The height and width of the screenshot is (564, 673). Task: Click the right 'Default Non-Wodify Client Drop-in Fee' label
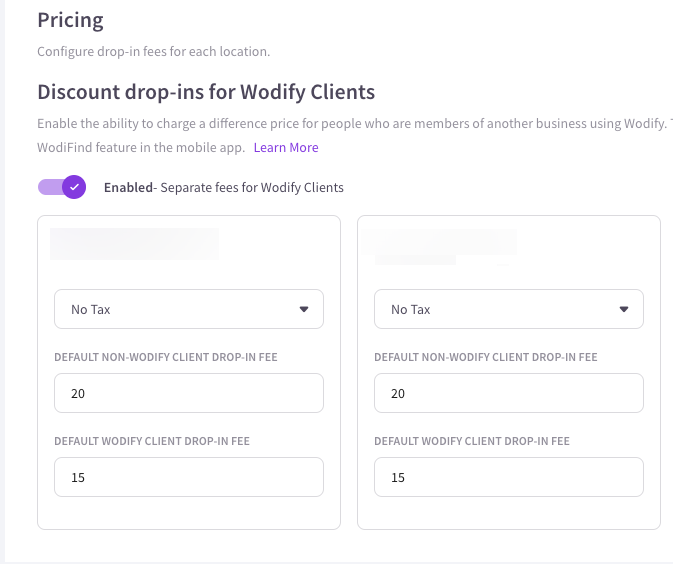pos(485,357)
